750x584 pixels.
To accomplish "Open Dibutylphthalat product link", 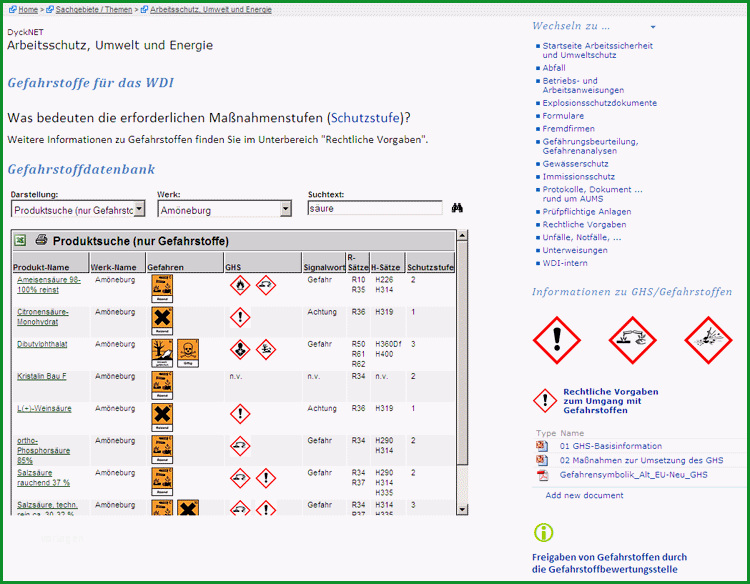I will click(x=42, y=344).
